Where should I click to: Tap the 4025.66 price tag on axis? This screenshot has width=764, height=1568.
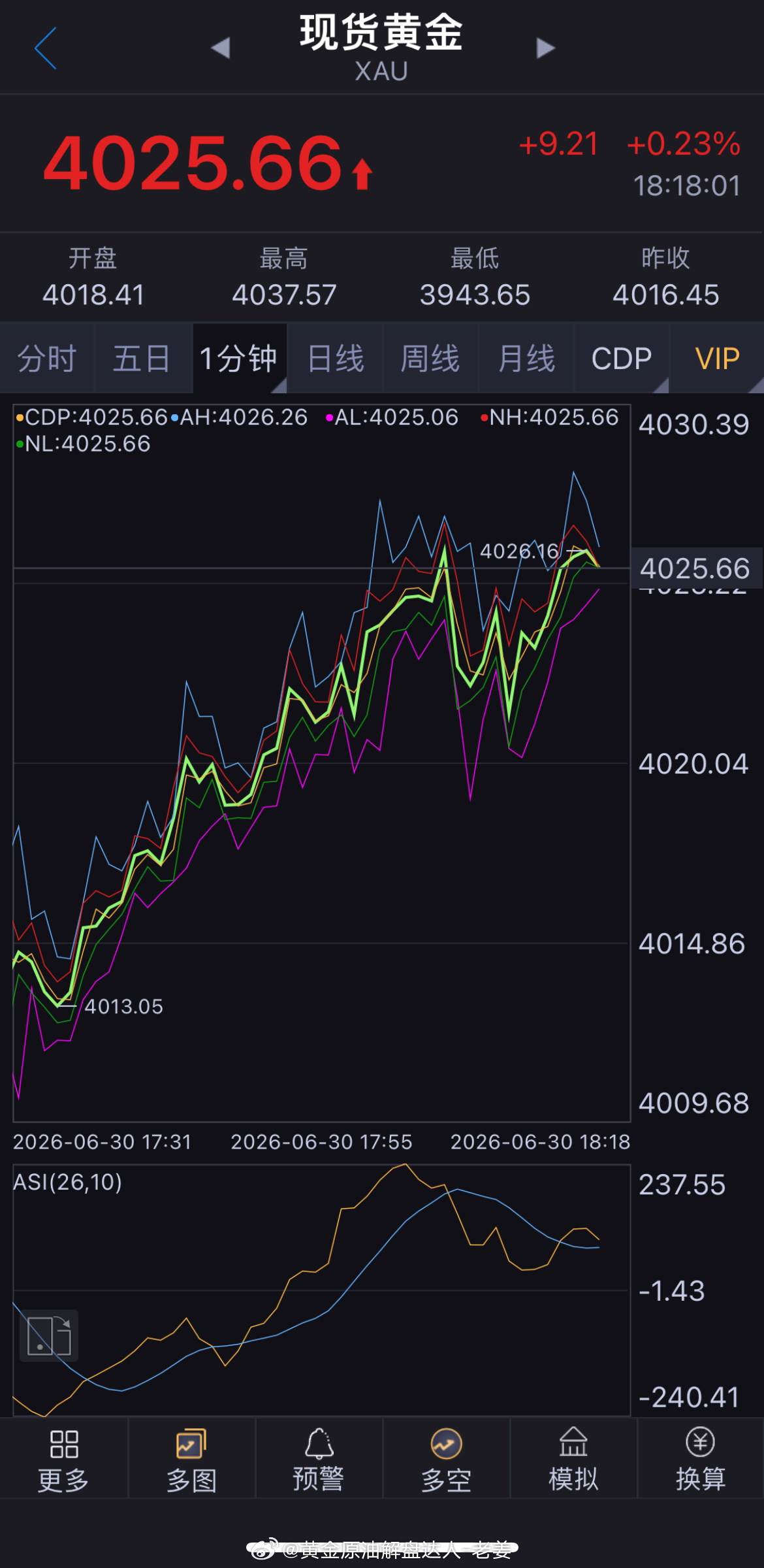click(696, 568)
